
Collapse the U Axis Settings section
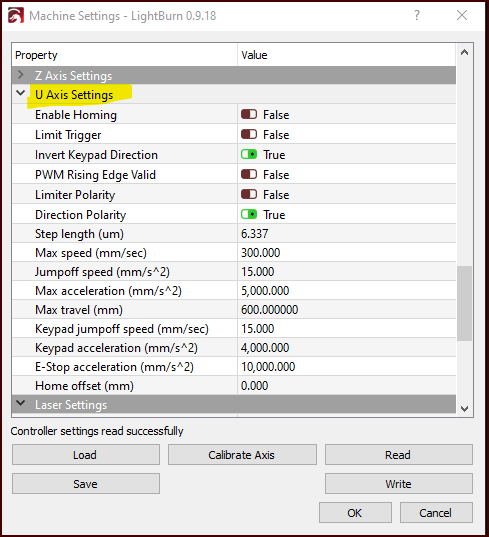(21, 93)
